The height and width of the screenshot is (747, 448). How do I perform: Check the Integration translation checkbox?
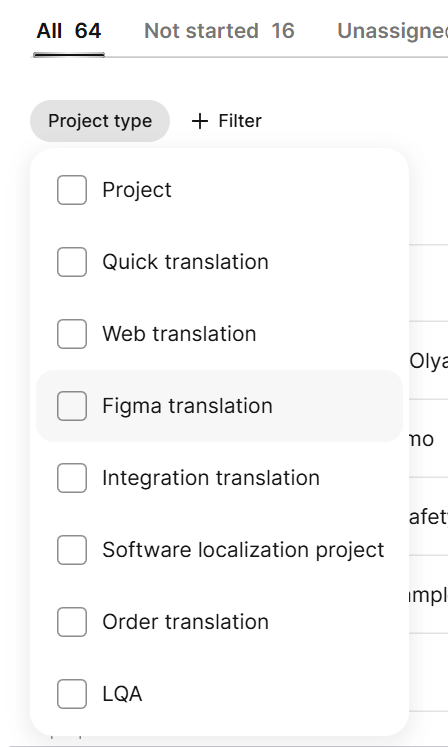[x=72, y=478]
